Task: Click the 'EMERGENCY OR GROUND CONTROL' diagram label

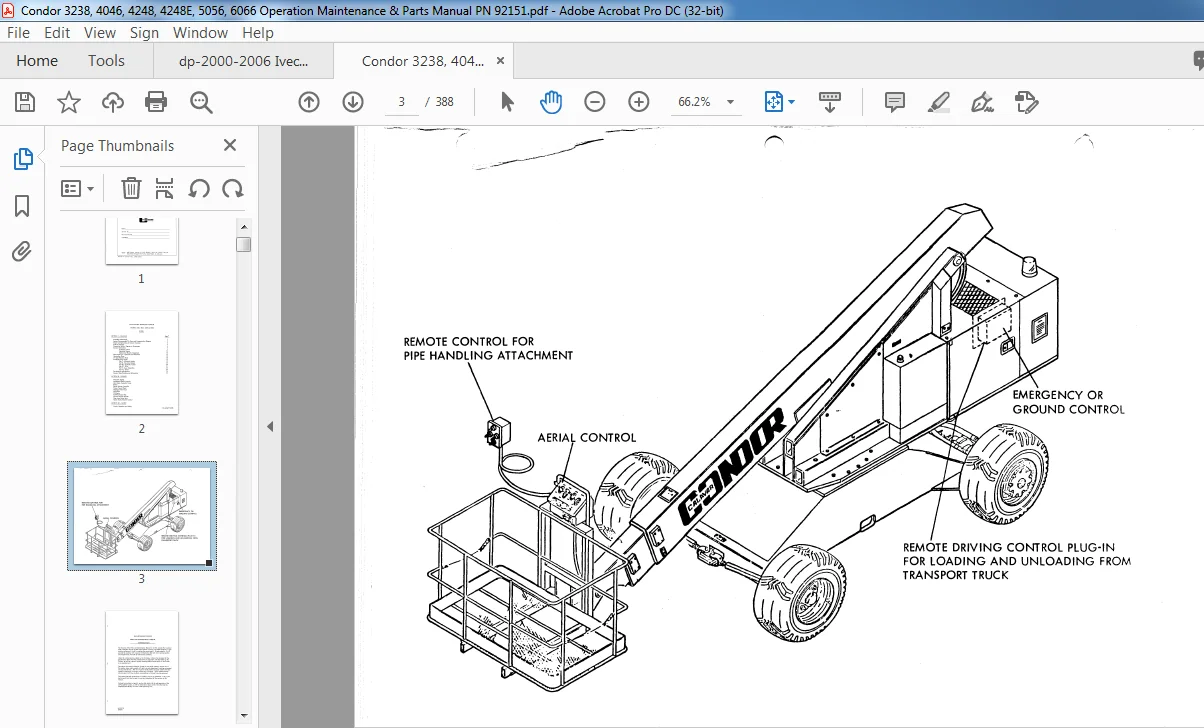Action: tap(1068, 402)
